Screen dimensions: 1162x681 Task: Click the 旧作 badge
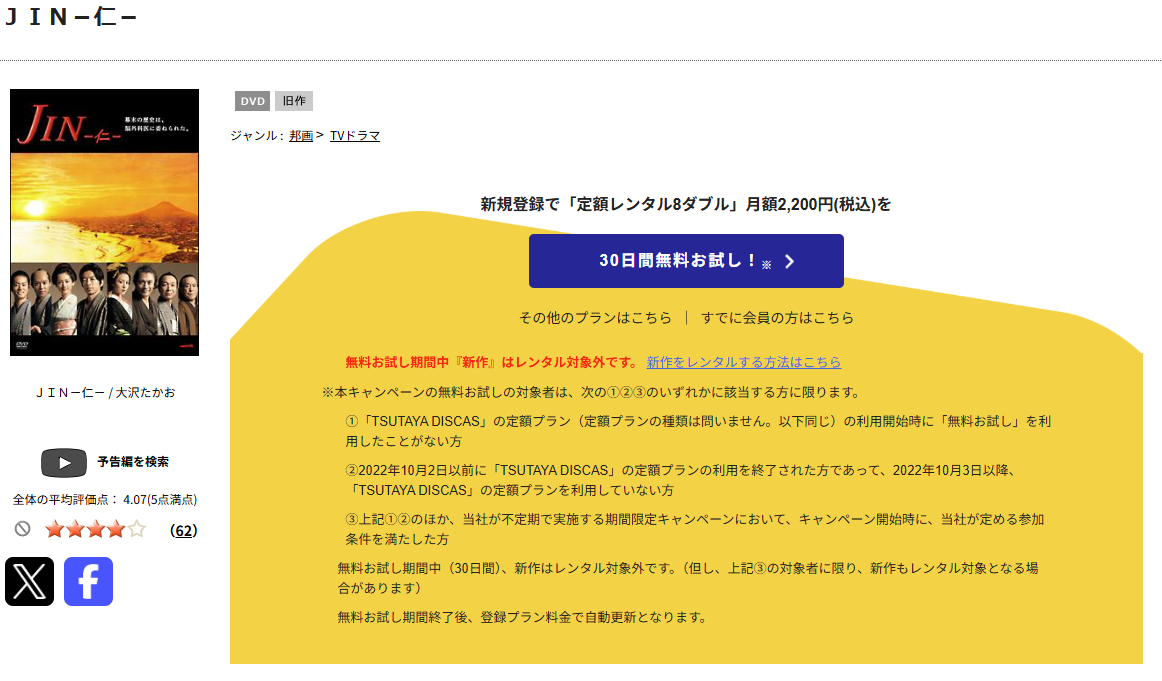[x=294, y=102]
